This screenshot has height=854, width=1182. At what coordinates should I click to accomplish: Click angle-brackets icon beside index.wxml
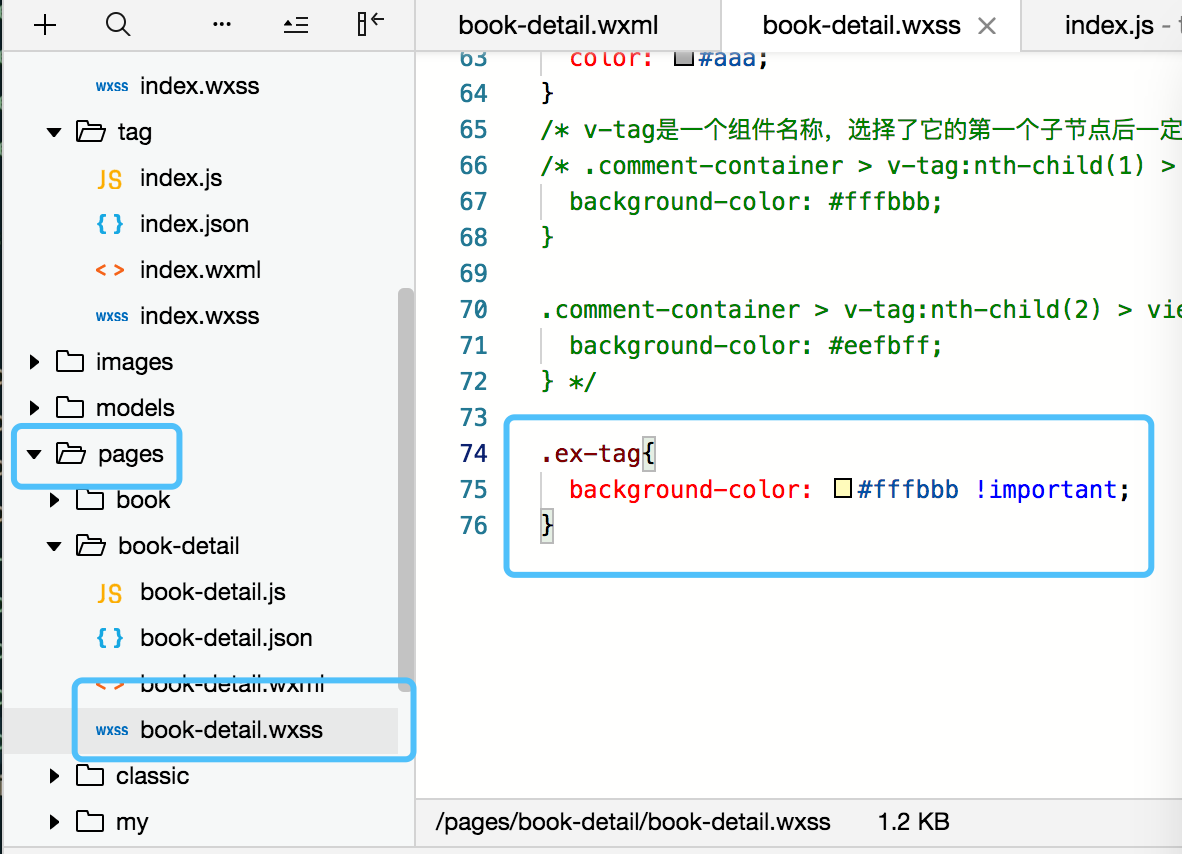point(110,270)
